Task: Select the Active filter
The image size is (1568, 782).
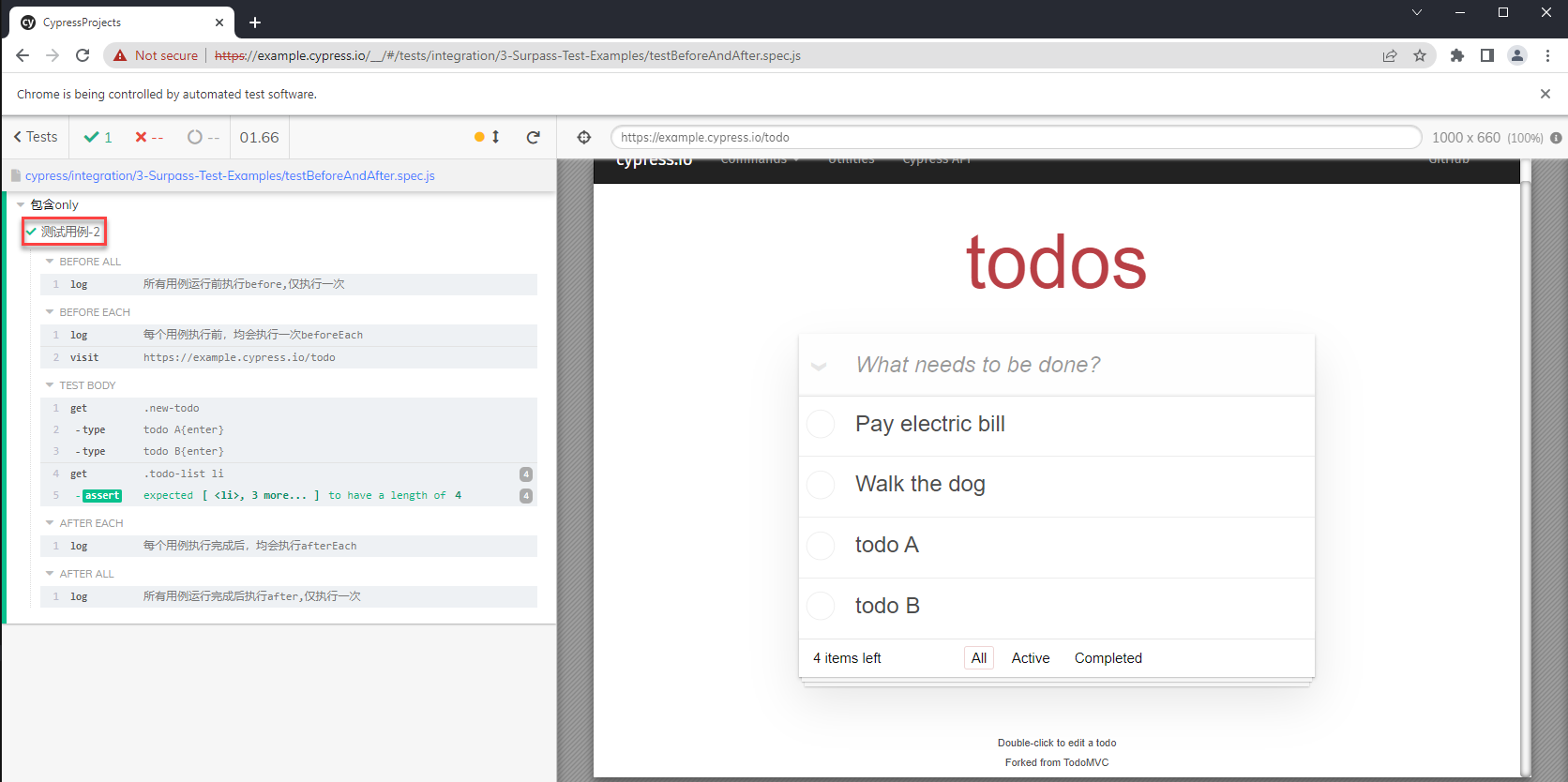Action: [1031, 658]
